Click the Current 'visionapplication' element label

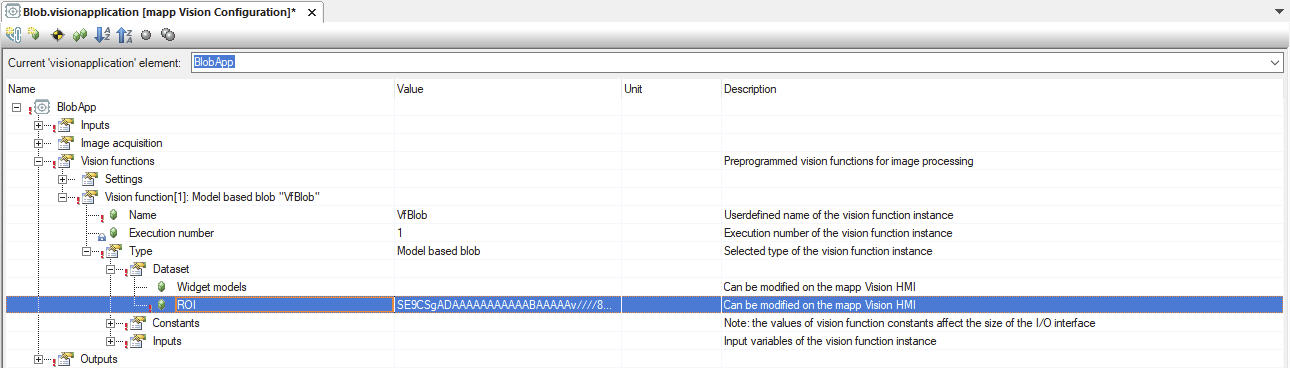(95, 62)
